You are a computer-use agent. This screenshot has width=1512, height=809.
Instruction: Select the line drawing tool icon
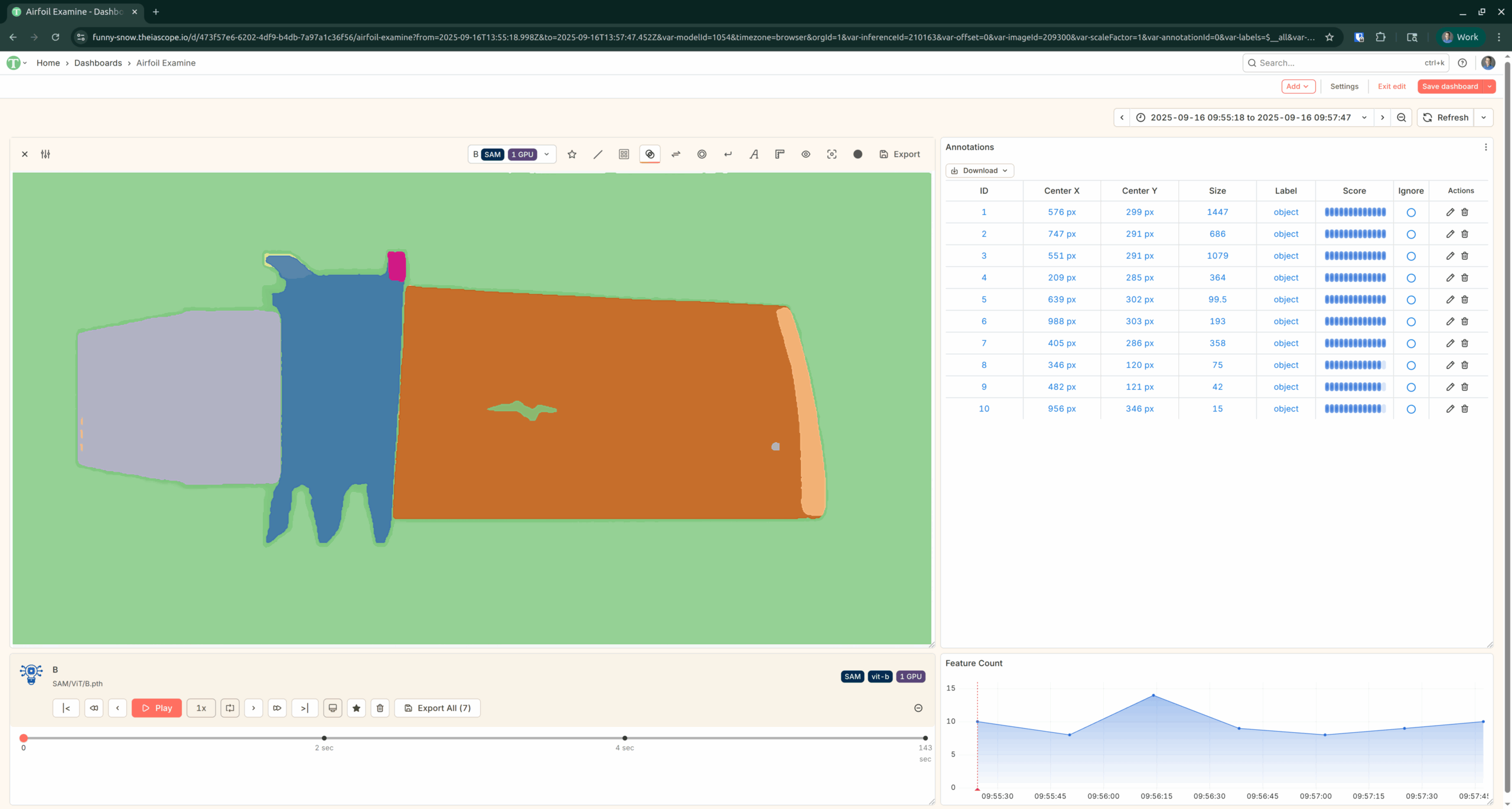point(598,154)
